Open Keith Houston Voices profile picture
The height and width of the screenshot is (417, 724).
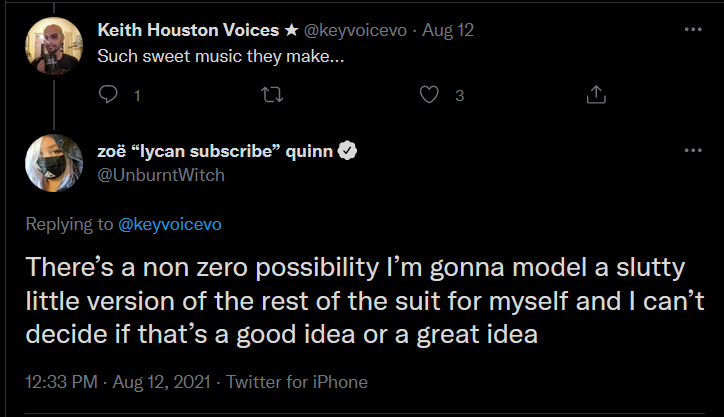(x=54, y=46)
